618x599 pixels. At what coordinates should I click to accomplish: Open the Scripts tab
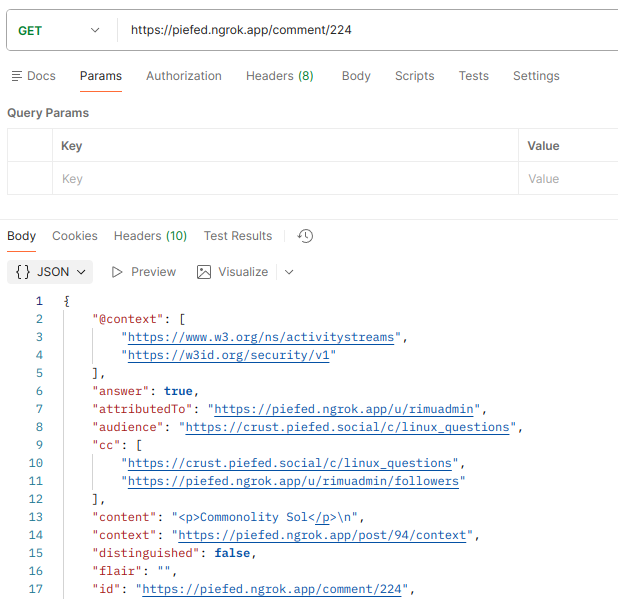pos(414,76)
